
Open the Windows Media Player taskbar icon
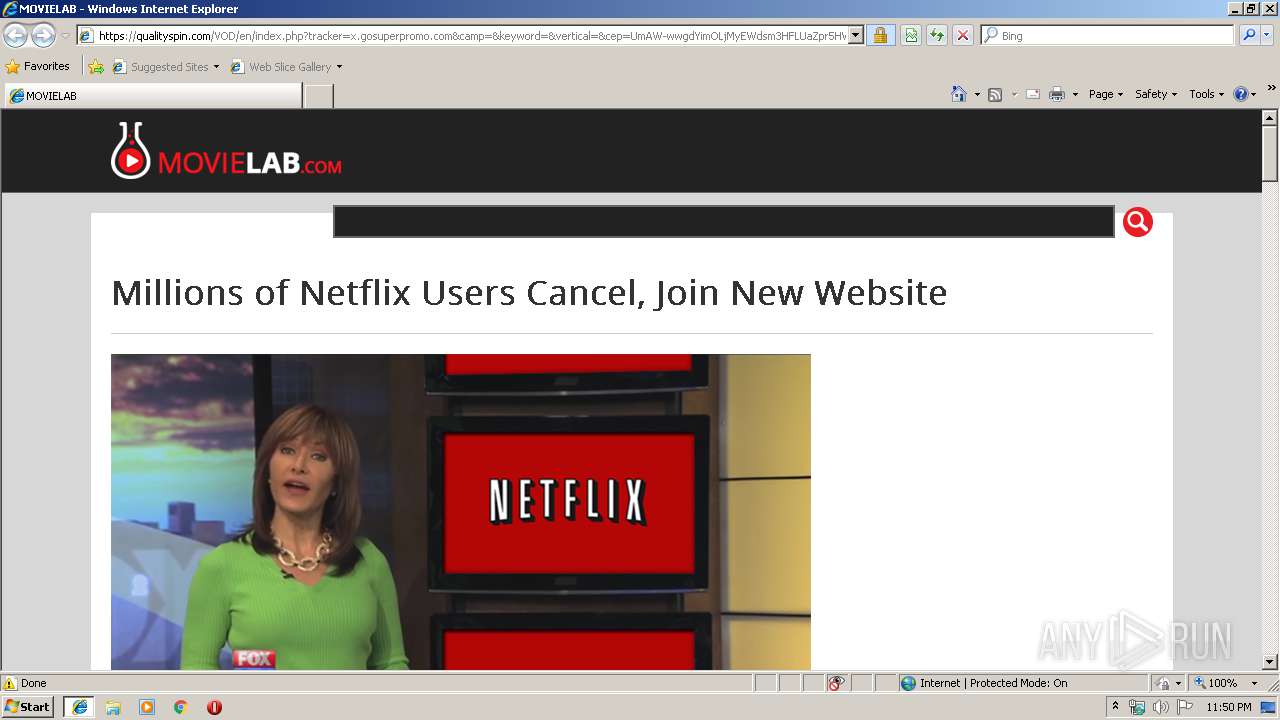(147, 707)
